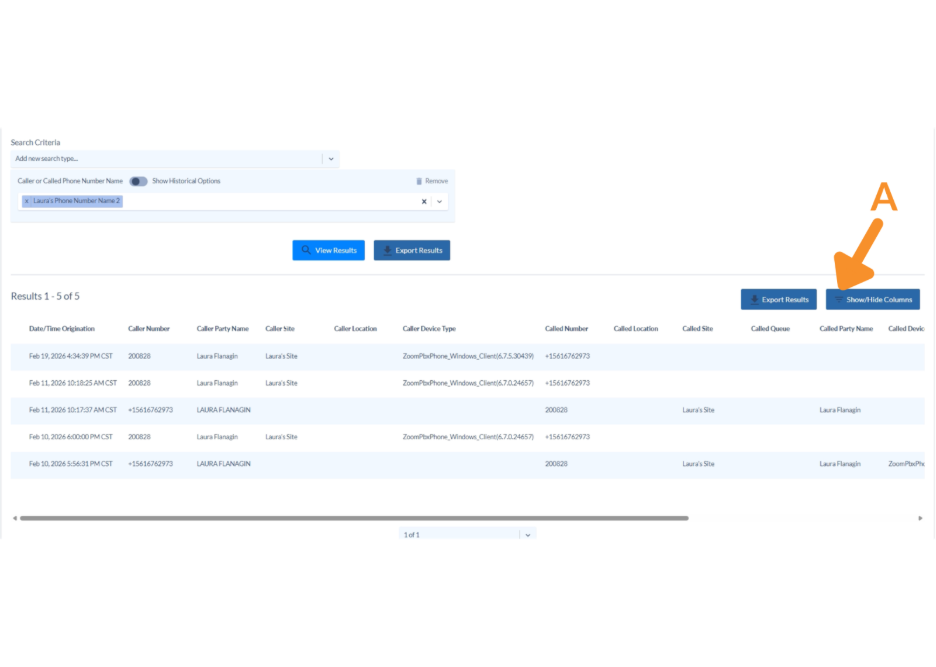The width and height of the screenshot is (936, 667).
Task: Sort by Date/Time Origination column header
Action: click(62, 328)
